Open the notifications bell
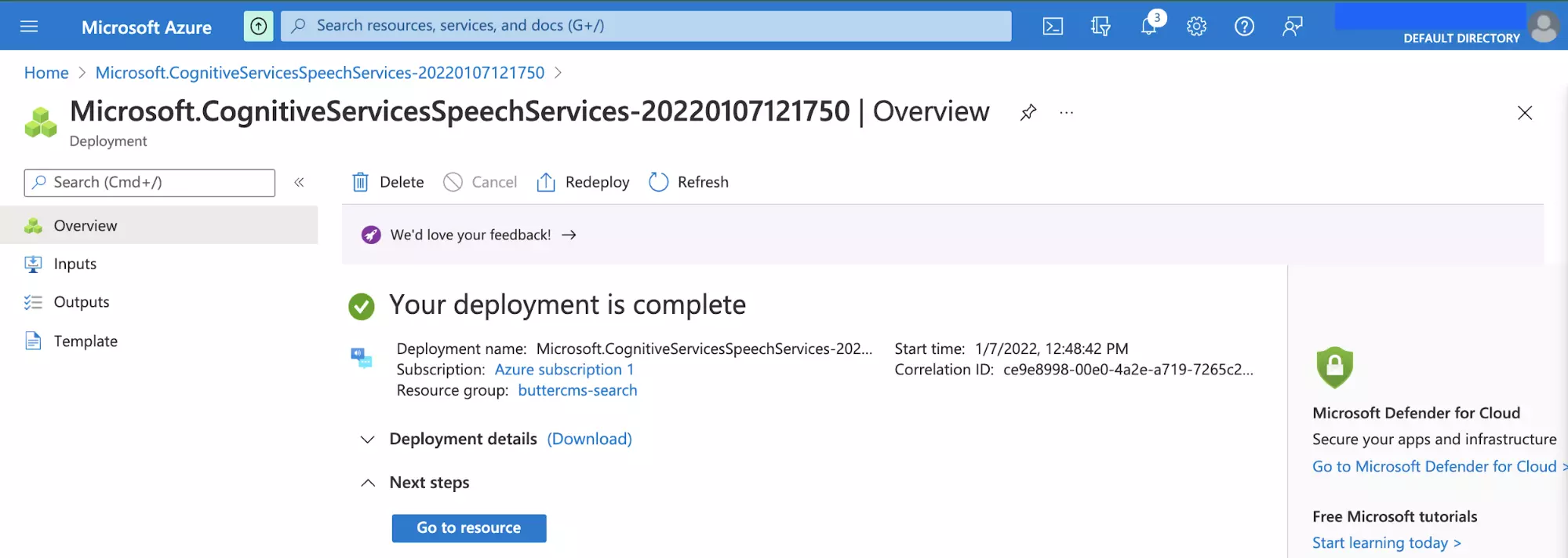Viewport: 1568px width, 558px height. (1149, 27)
